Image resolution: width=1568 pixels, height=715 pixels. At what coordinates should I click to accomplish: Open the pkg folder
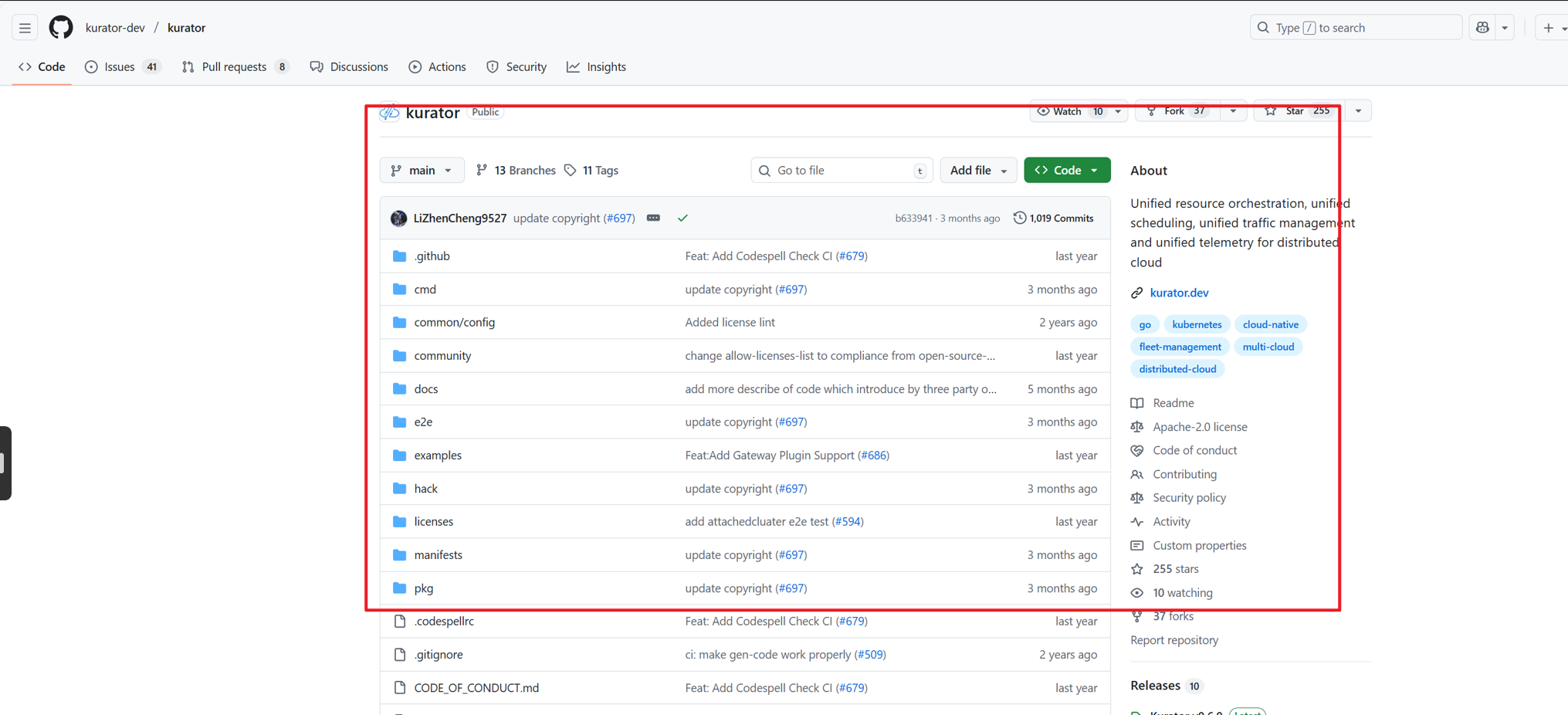pyautogui.click(x=424, y=588)
